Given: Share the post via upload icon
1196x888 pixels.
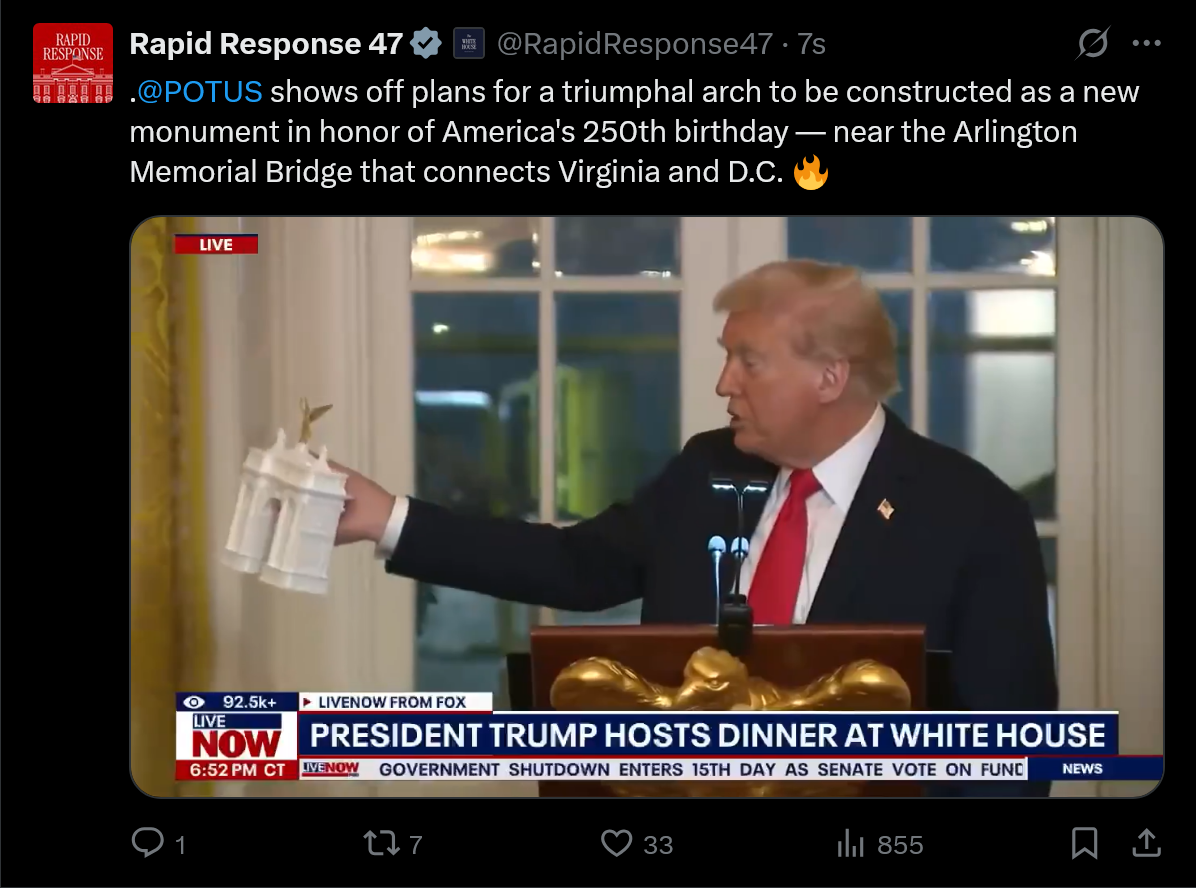Looking at the screenshot, I should point(1146,843).
